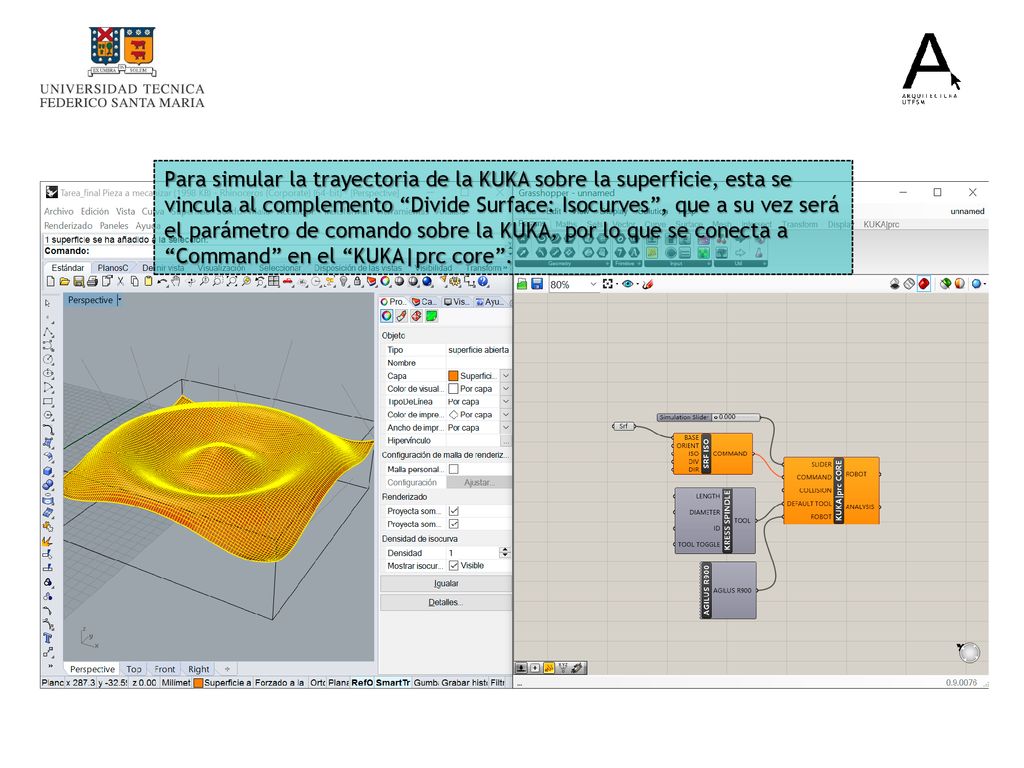Open the Color de visualización dropdown
The image size is (1024, 768).
(505, 389)
